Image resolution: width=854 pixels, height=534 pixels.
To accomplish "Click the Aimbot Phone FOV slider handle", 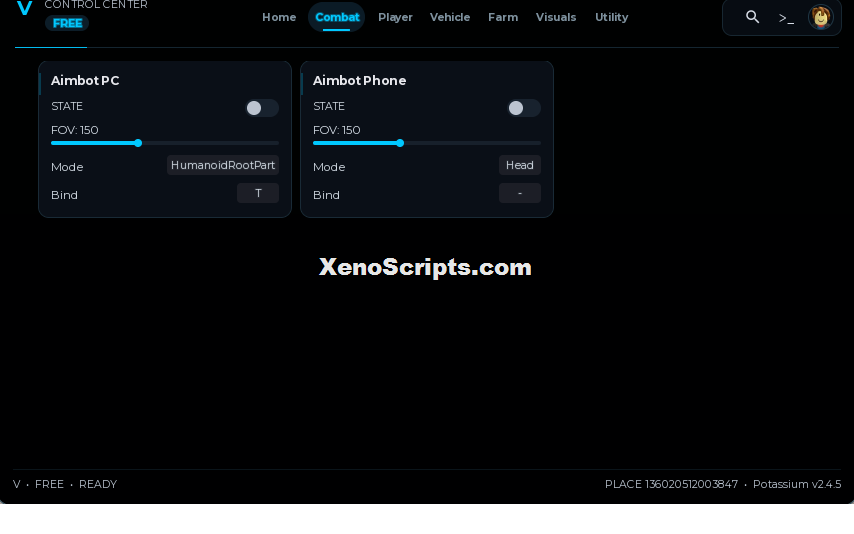I will pyautogui.click(x=400, y=143).
